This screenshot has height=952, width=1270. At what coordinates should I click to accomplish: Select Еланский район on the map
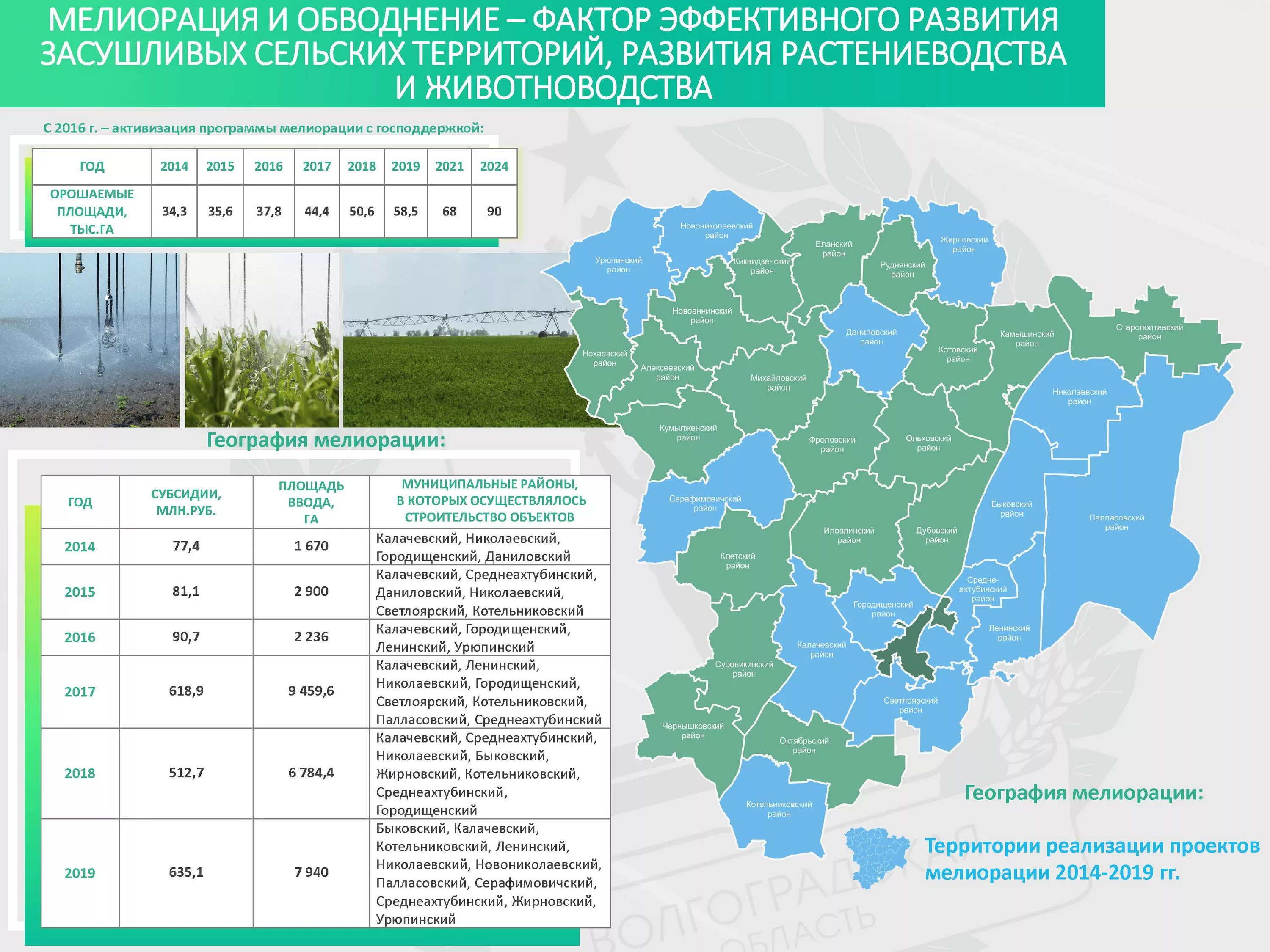pos(834,248)
